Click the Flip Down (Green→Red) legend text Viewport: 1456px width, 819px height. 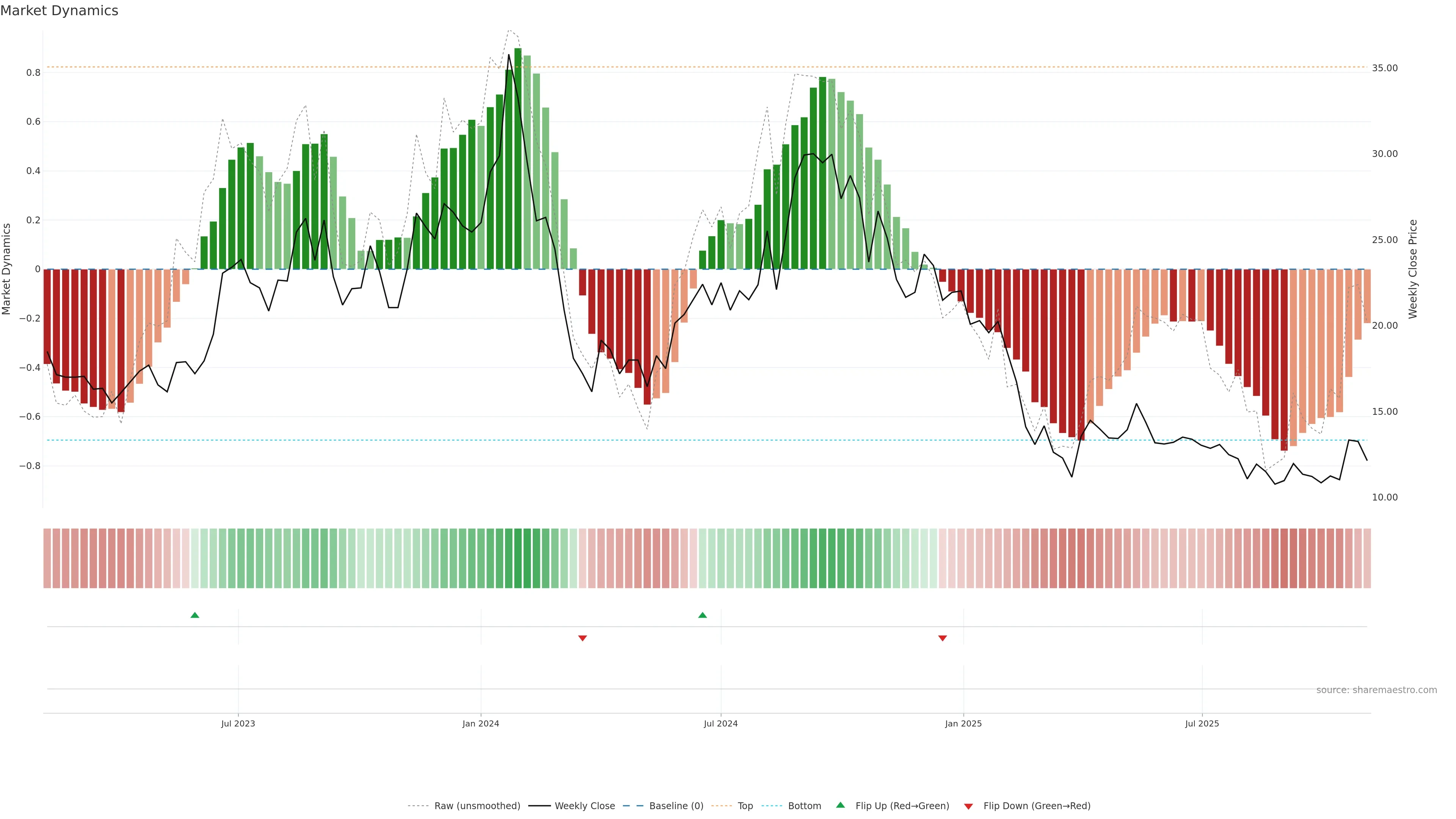point(1037,806)
